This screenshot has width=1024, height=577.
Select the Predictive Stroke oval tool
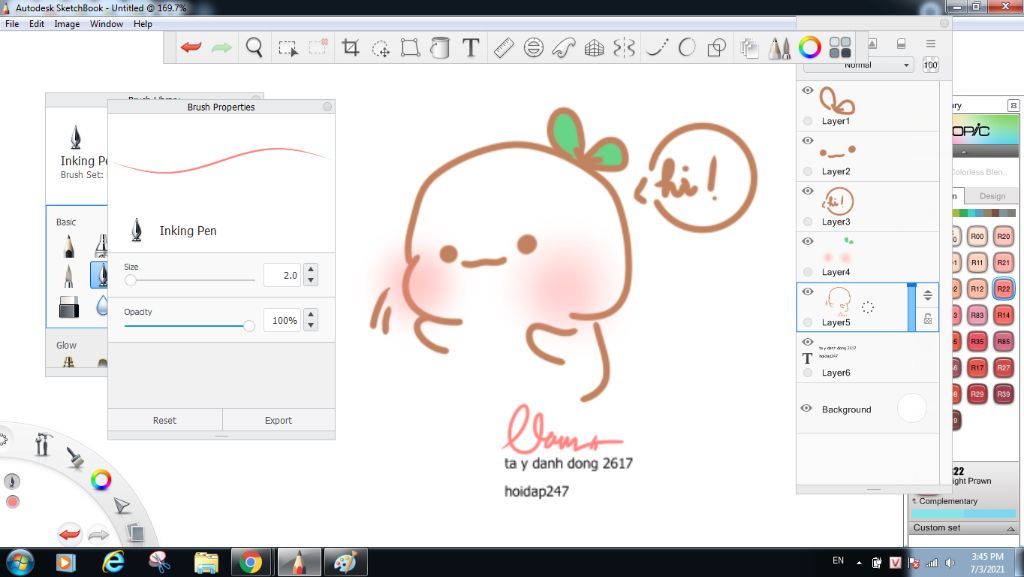point(687,48)
